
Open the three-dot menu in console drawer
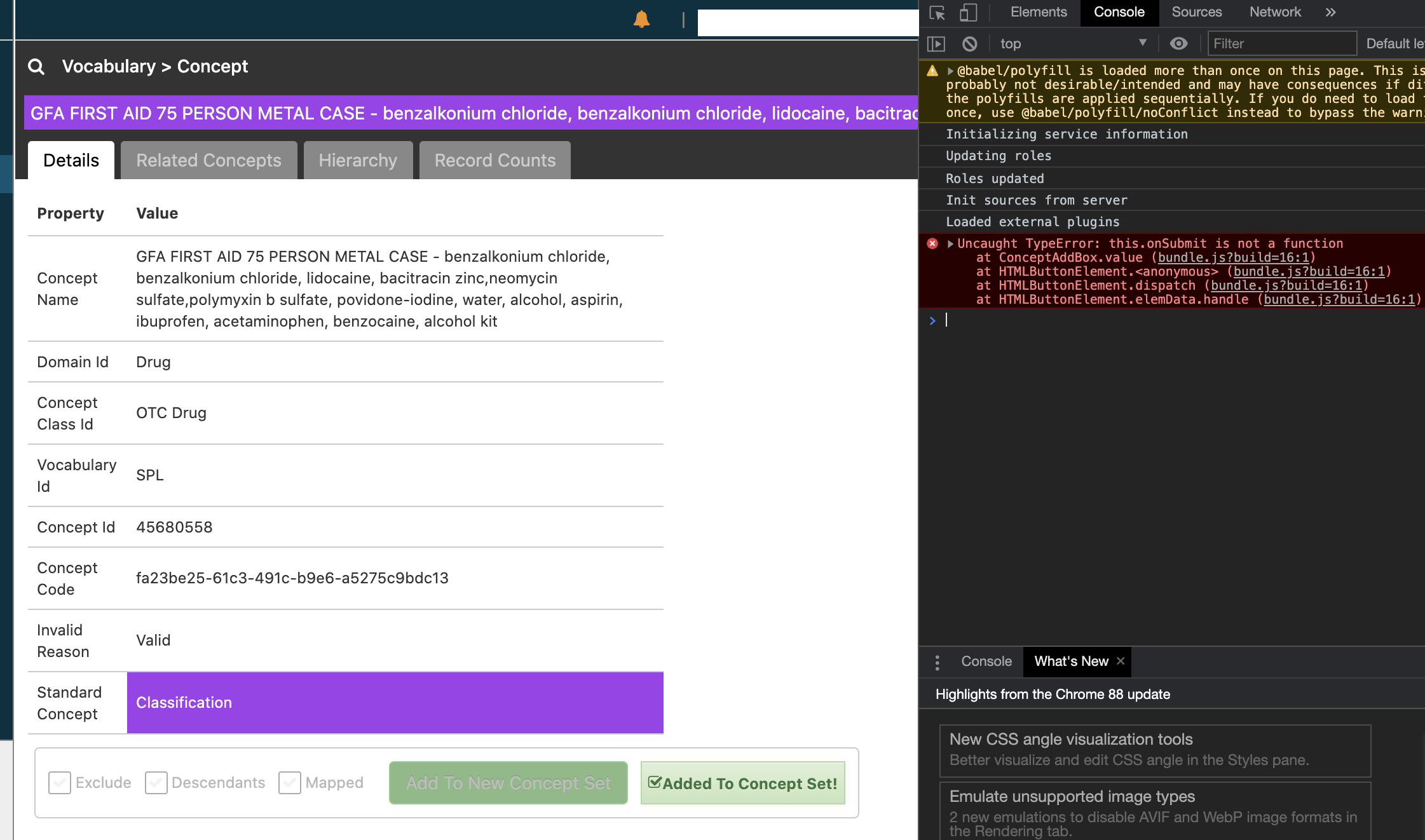937,661
